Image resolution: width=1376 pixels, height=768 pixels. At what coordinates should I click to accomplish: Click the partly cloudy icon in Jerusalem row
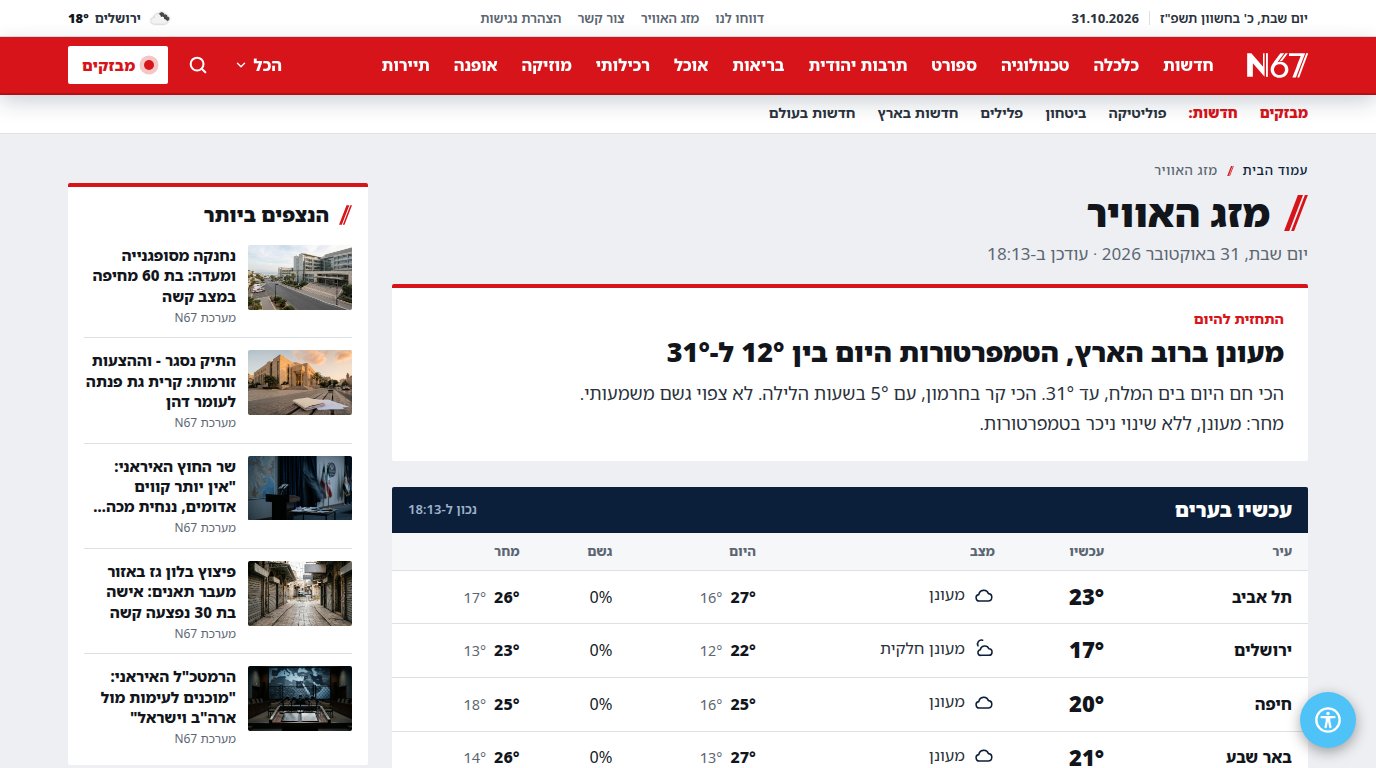point(984,650)
